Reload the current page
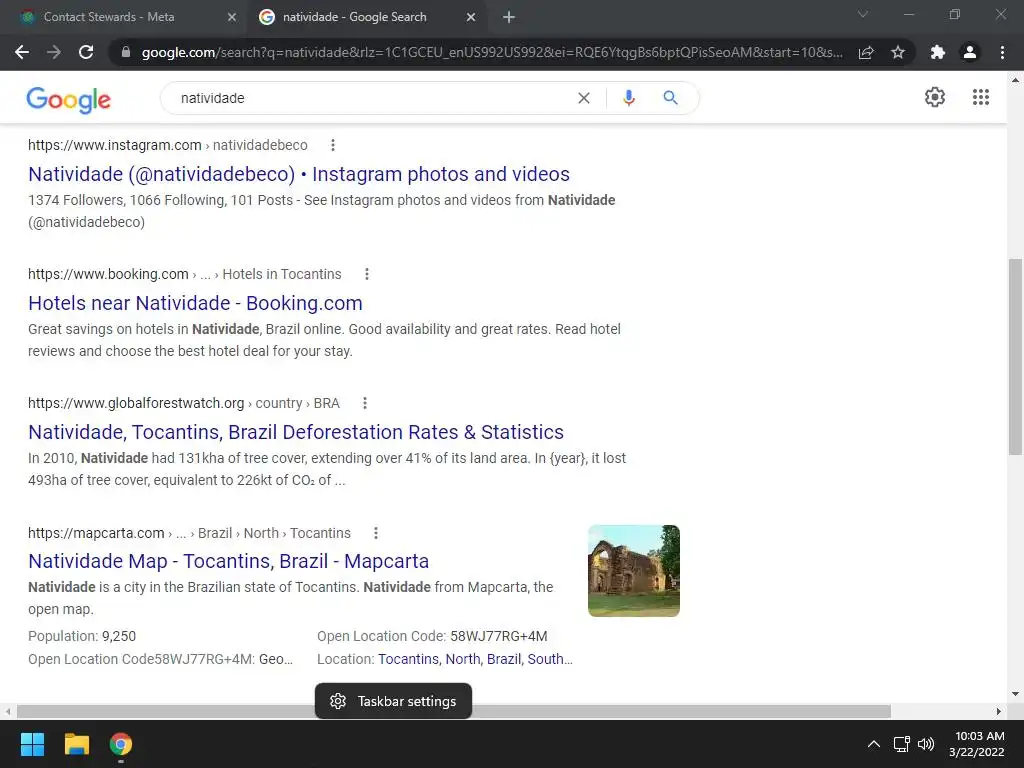 [86, 52]
